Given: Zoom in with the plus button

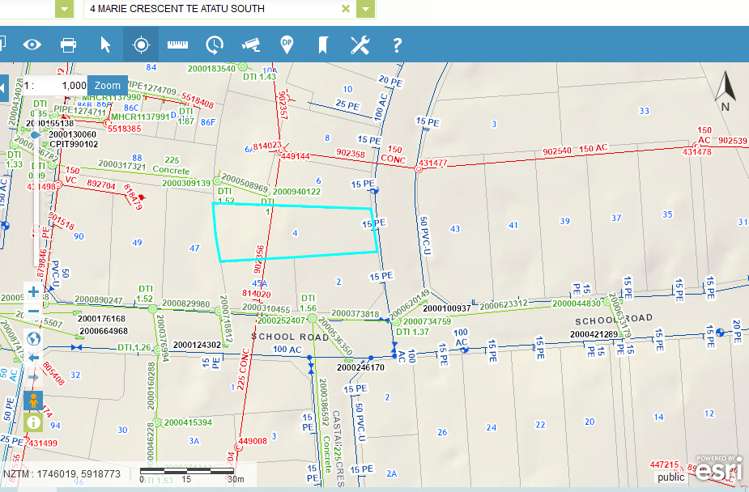Looking at the screenshot, I should pos(34,293).
